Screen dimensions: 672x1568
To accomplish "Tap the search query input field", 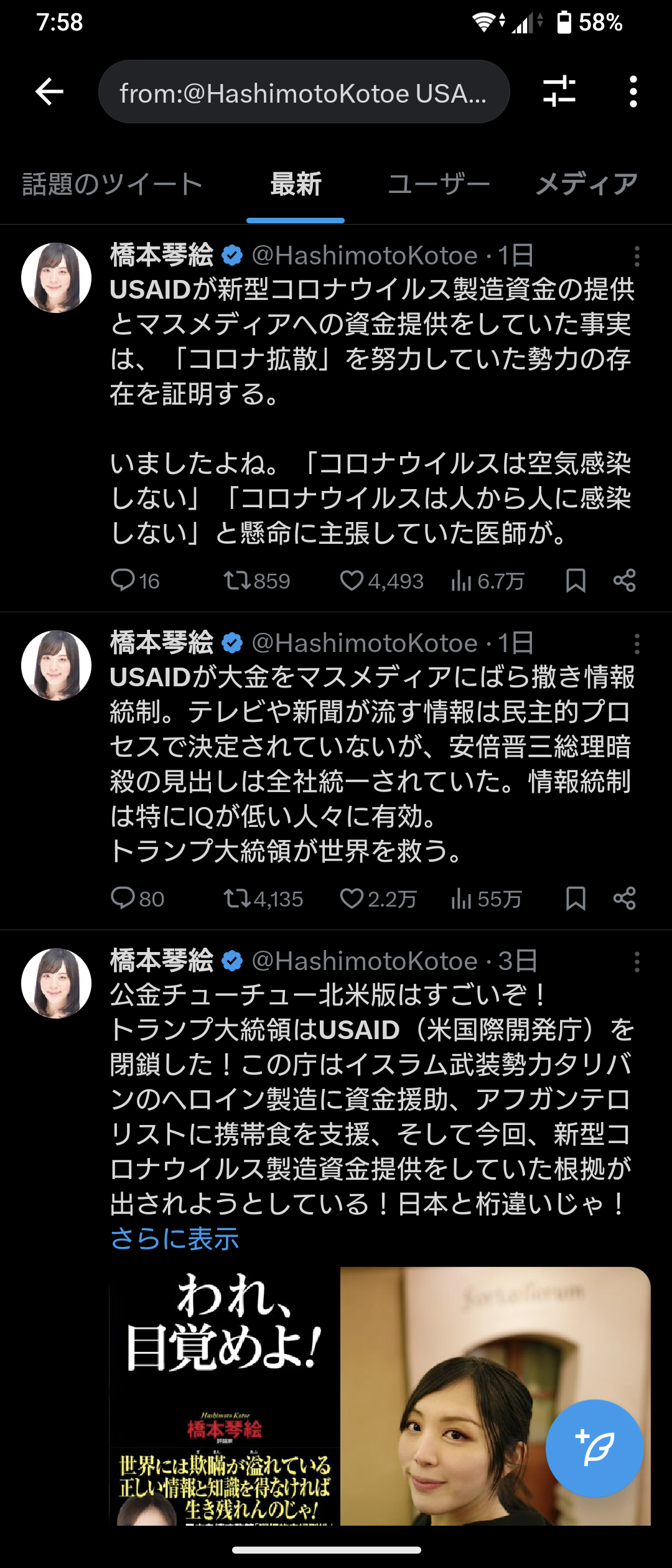I will (304, 92).
